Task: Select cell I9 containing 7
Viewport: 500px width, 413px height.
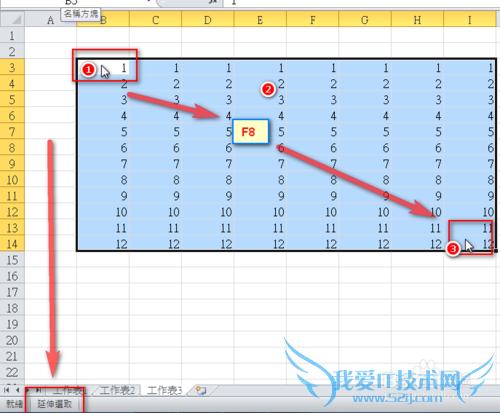Action: tap(470, 163)
